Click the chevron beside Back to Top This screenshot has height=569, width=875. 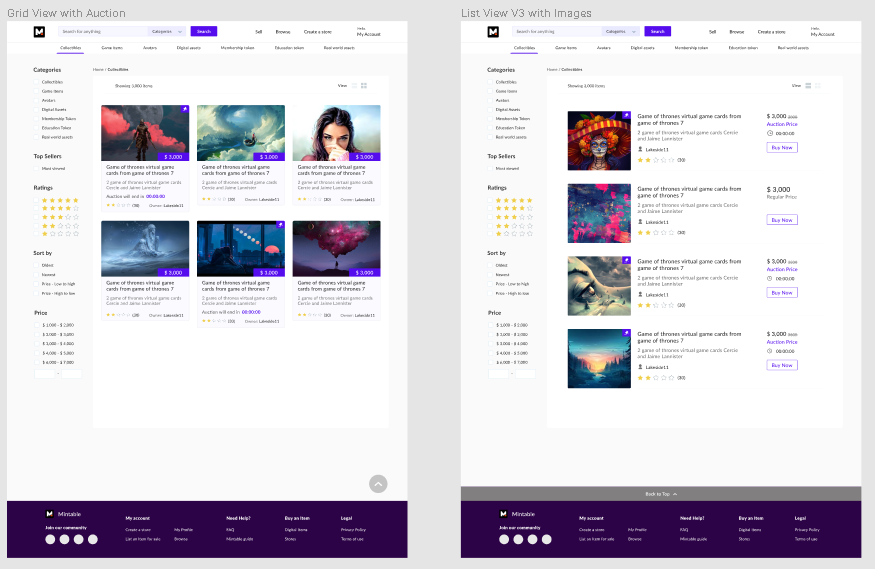coord(675,494)
